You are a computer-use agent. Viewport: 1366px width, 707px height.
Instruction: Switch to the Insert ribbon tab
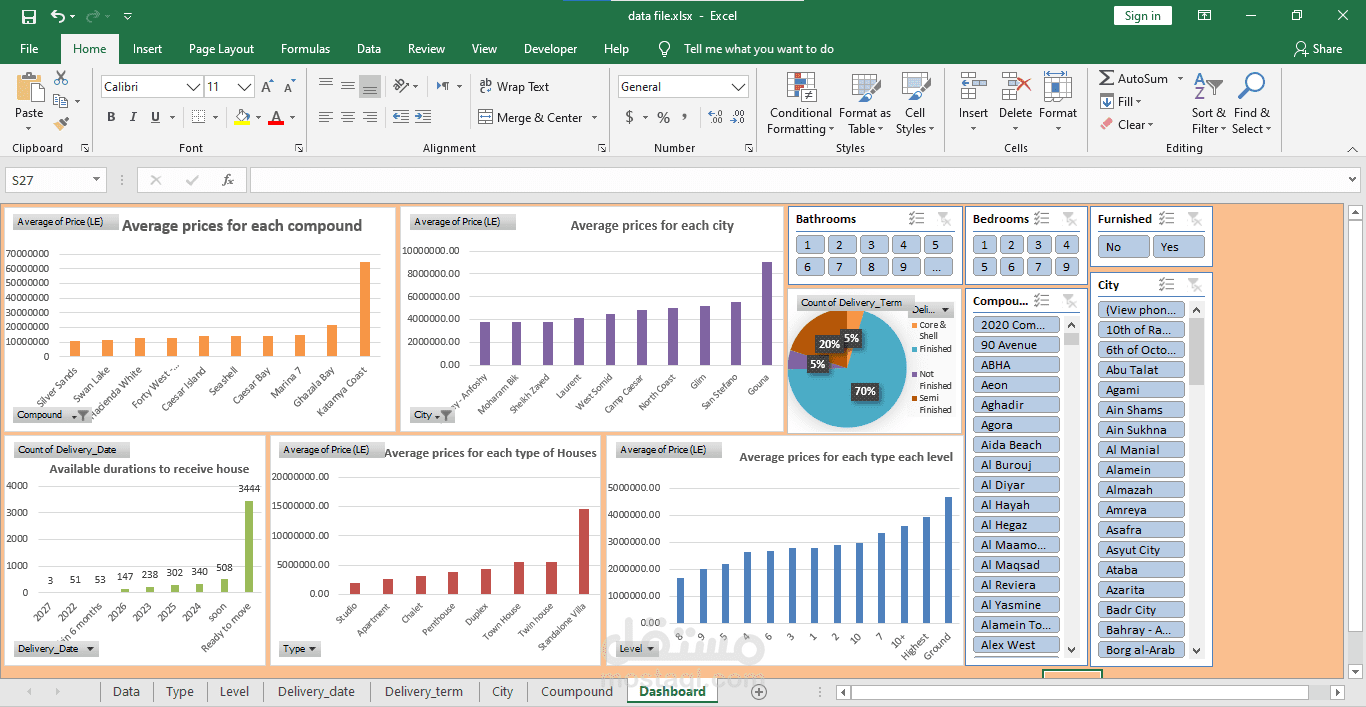[147, 49]
